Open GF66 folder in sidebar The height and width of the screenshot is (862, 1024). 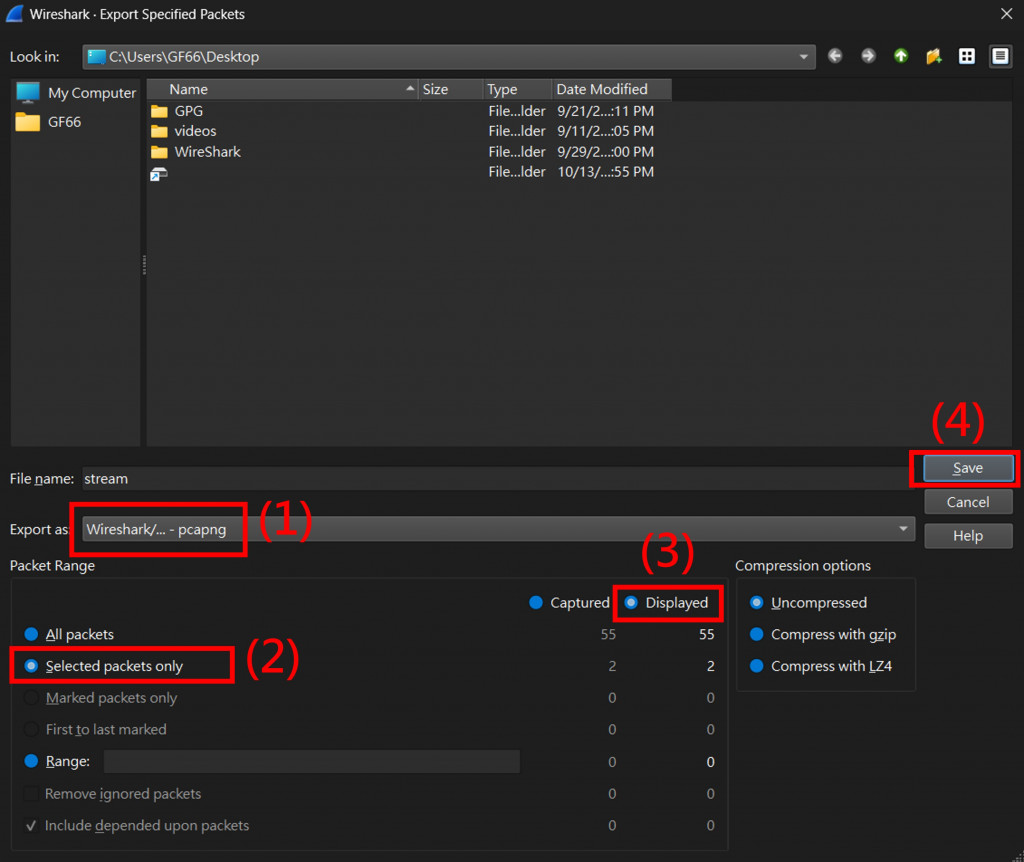pos(49,122)
